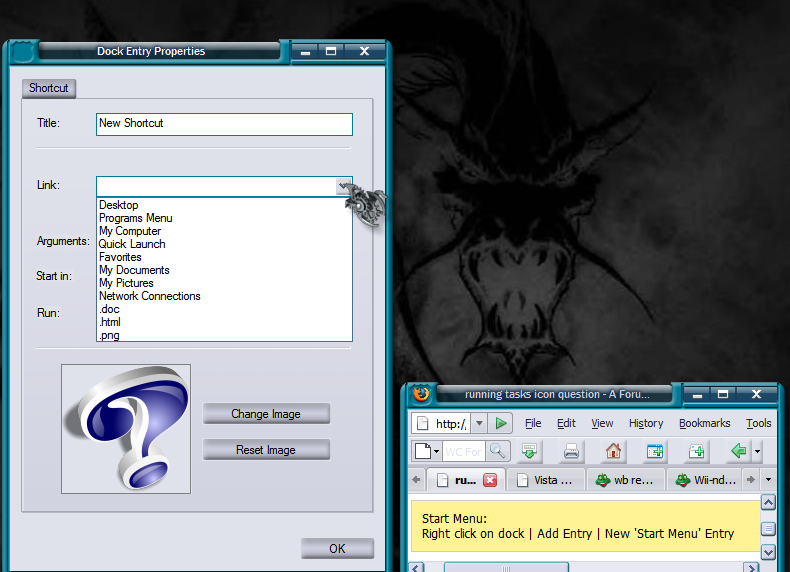Viewport: 790px width, 572px height.
Task: Click OK in Dock Entry Properties
Action: click(x=337, y=548)
